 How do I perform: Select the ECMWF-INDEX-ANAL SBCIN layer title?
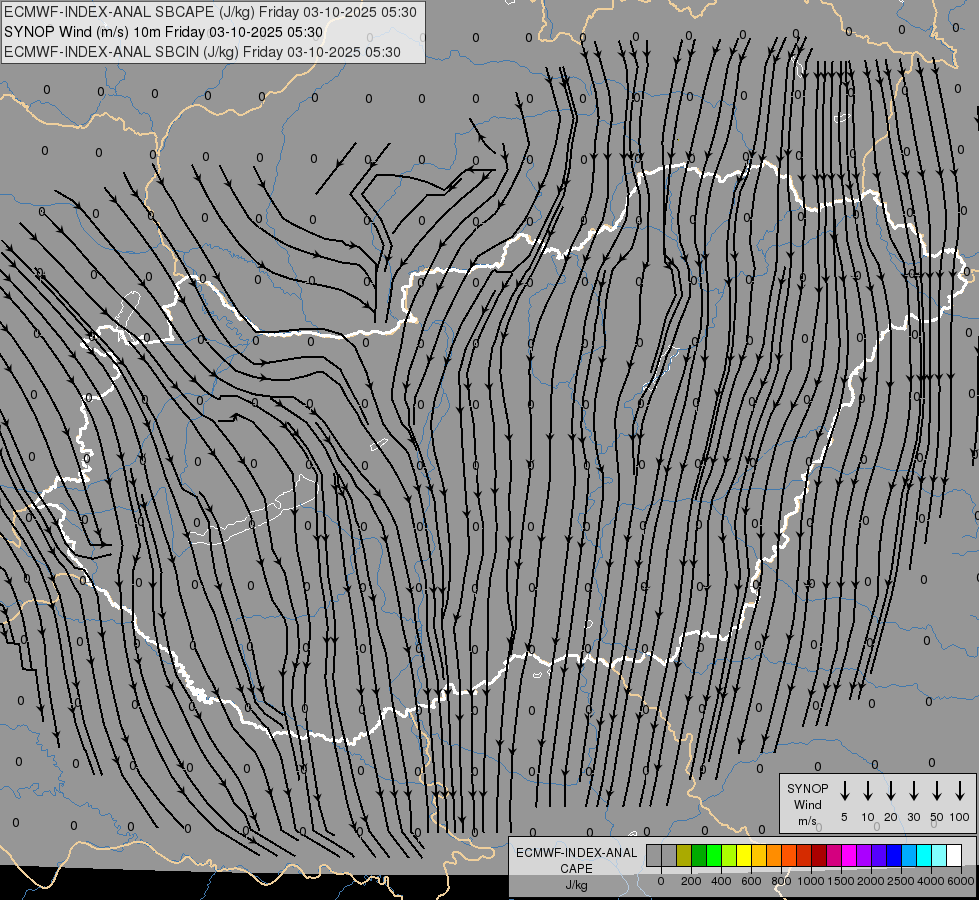(202, 52)
